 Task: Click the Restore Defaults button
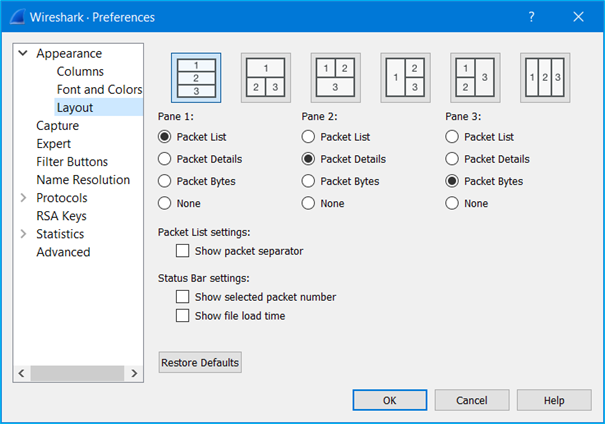(x=200, y=362)
